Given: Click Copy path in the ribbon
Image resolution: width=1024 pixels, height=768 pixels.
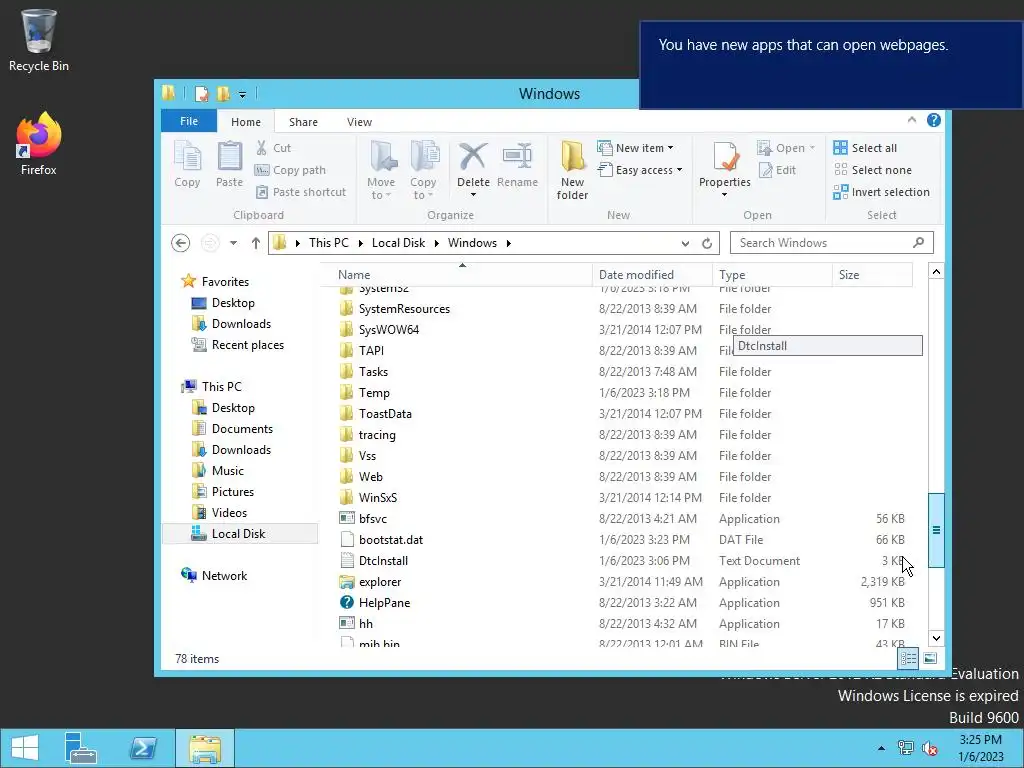Looking at the screenshot, I should pos(290,170).
